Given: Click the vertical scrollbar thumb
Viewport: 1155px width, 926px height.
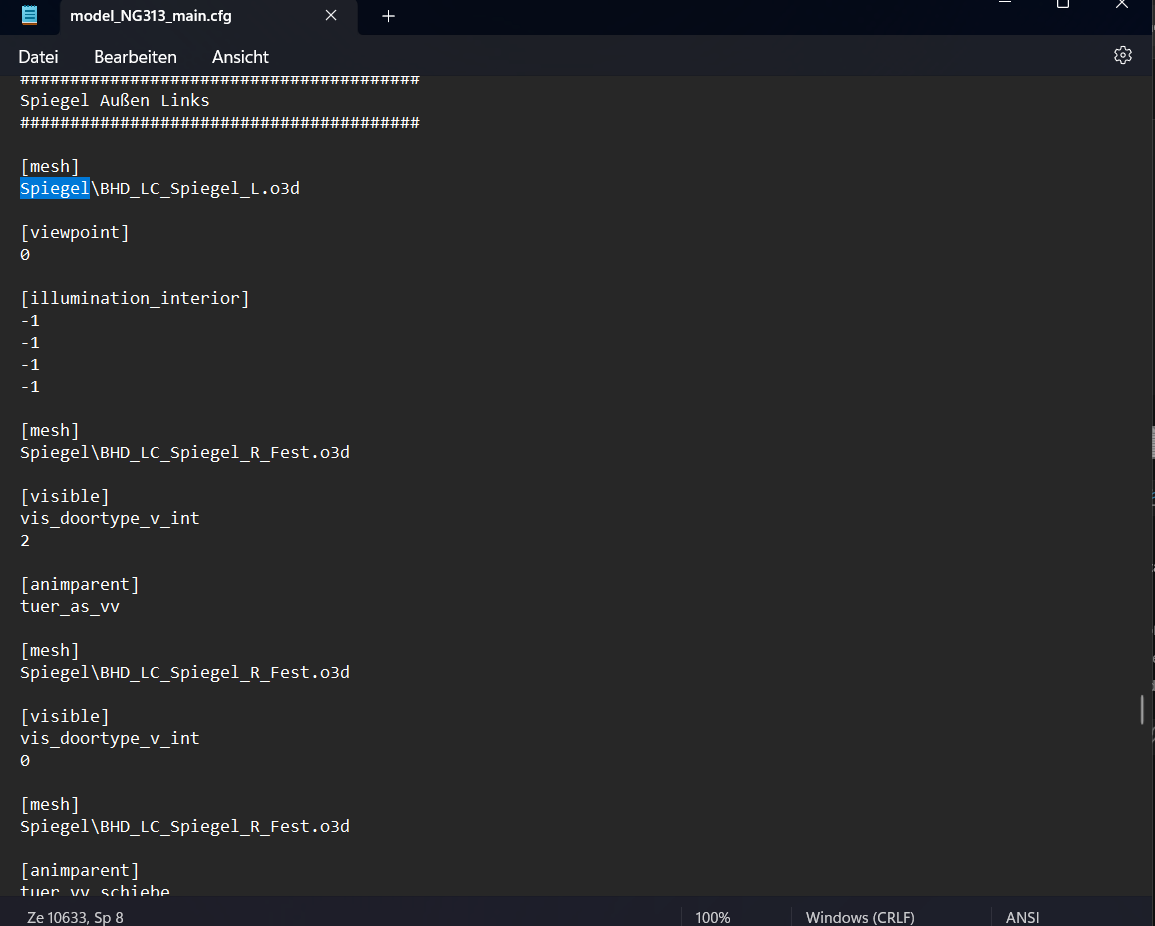Looking at the screenshot, I should coord(1142,708).
